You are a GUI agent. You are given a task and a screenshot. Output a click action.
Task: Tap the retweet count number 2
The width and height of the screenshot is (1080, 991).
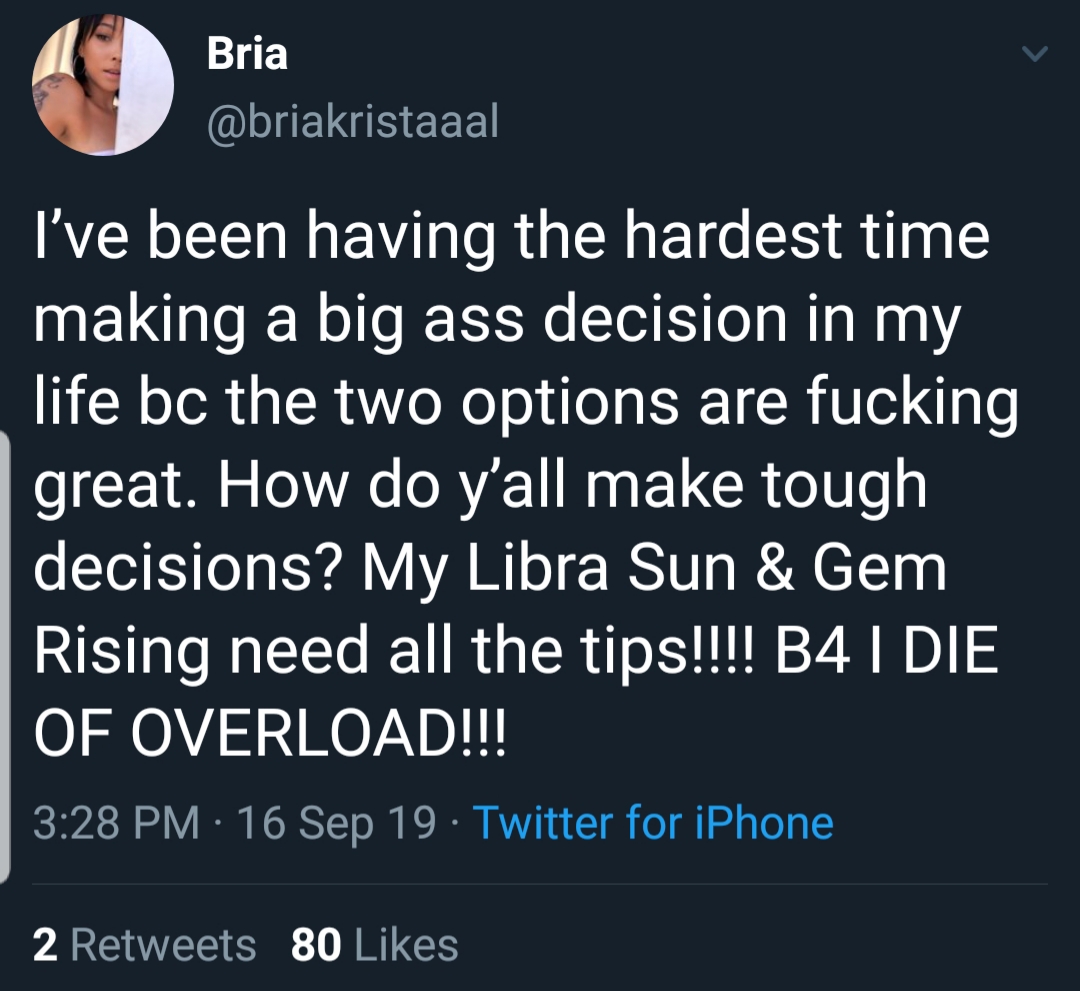tap(45, 944)
